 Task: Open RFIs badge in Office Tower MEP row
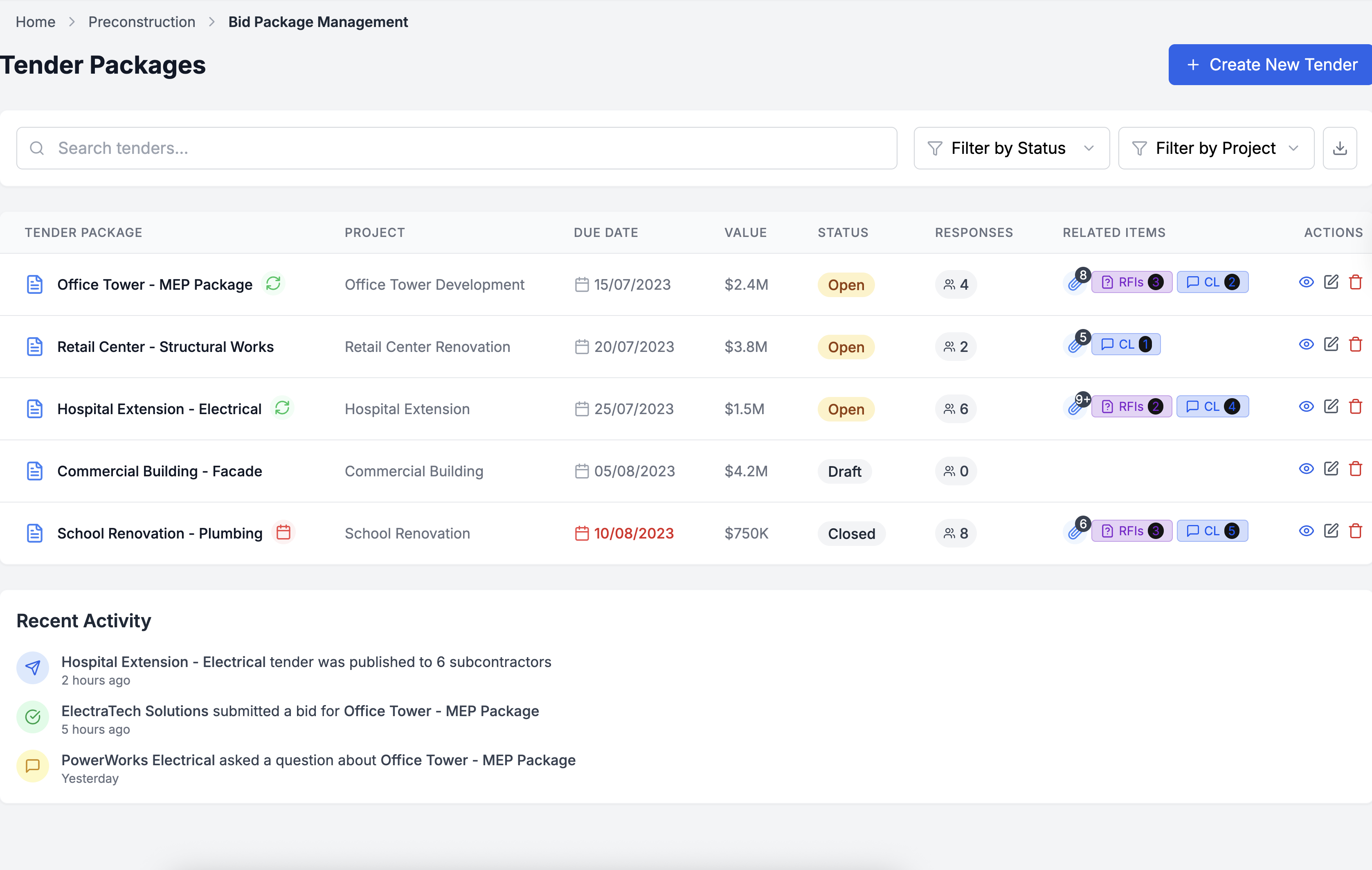(1131, 282)
